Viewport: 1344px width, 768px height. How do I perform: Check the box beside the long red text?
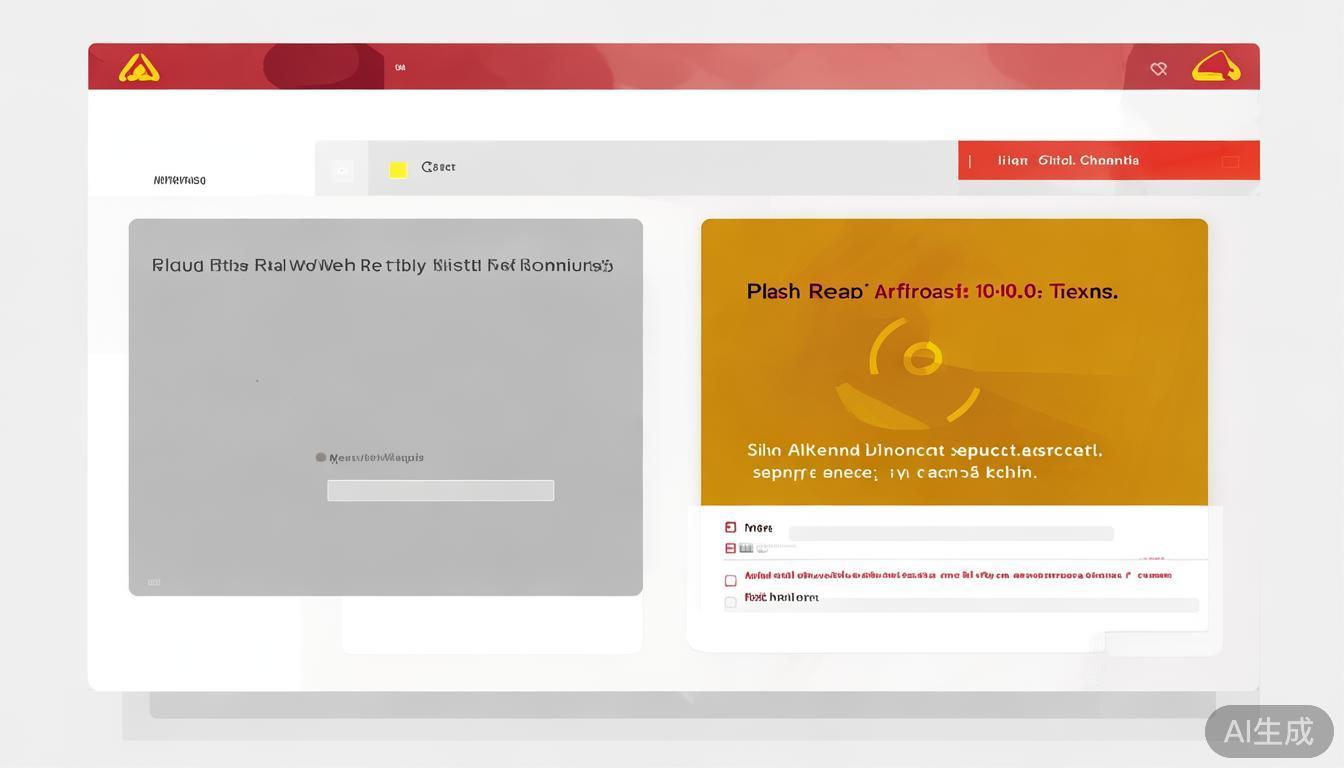(730, 580)
